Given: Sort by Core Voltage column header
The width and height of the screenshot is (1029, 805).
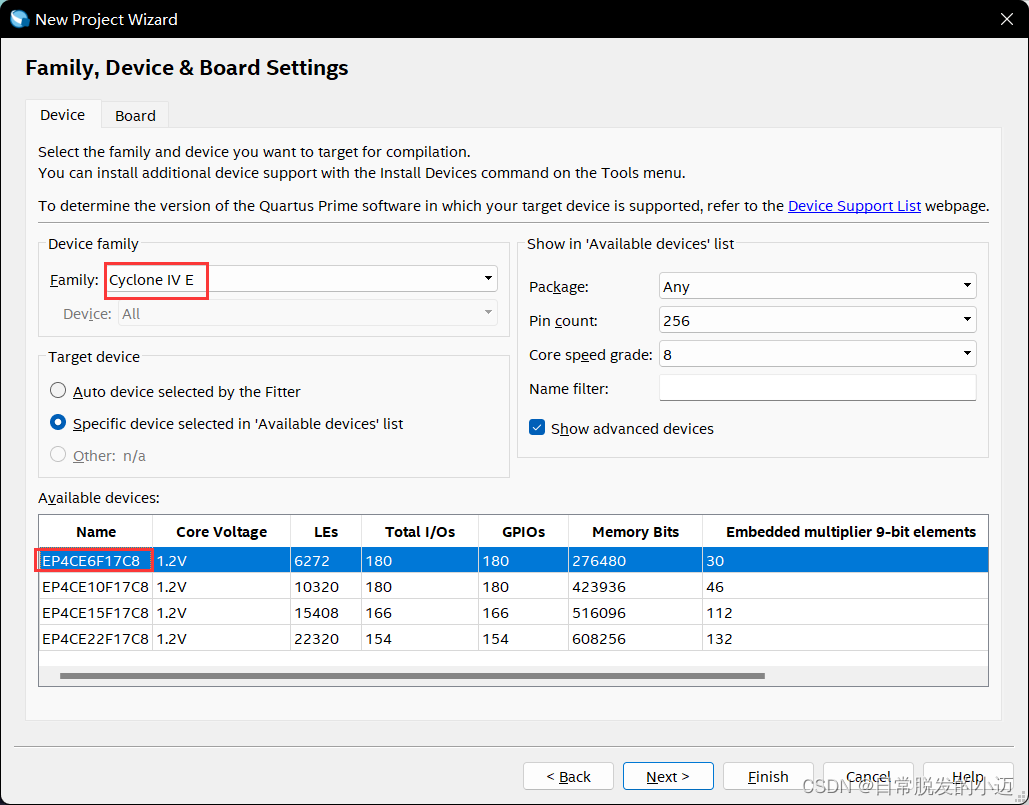Looking at the screenshot, I should [221, 532].
